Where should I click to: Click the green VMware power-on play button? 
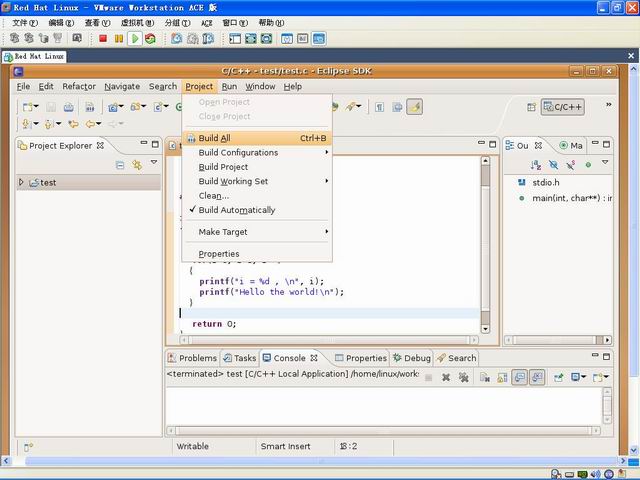coord(135,39)
